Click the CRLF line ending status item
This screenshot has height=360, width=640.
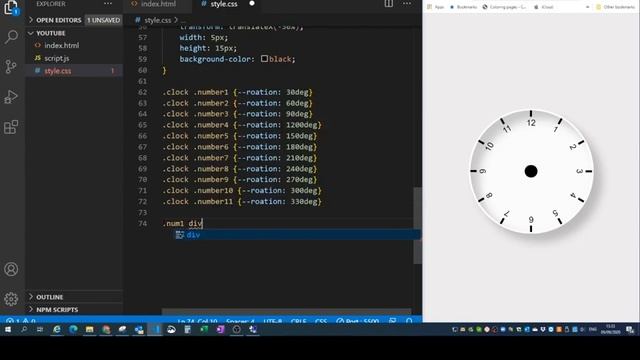pyautogui.click(x=299, y=321)
